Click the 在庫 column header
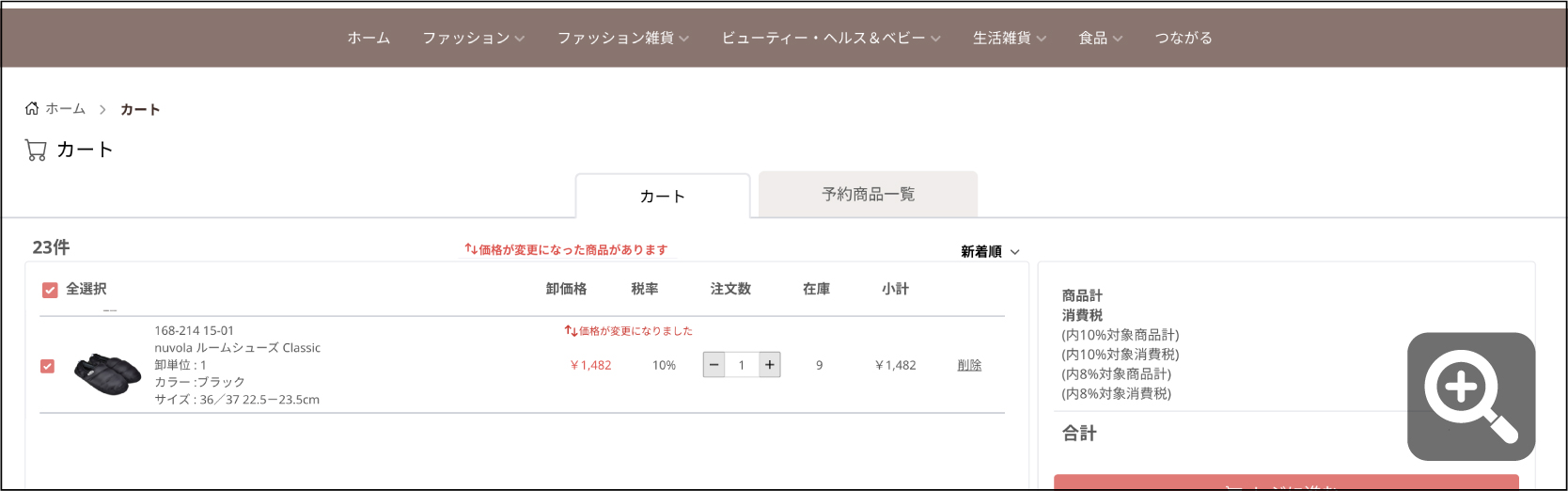 (x=816, y=289)
